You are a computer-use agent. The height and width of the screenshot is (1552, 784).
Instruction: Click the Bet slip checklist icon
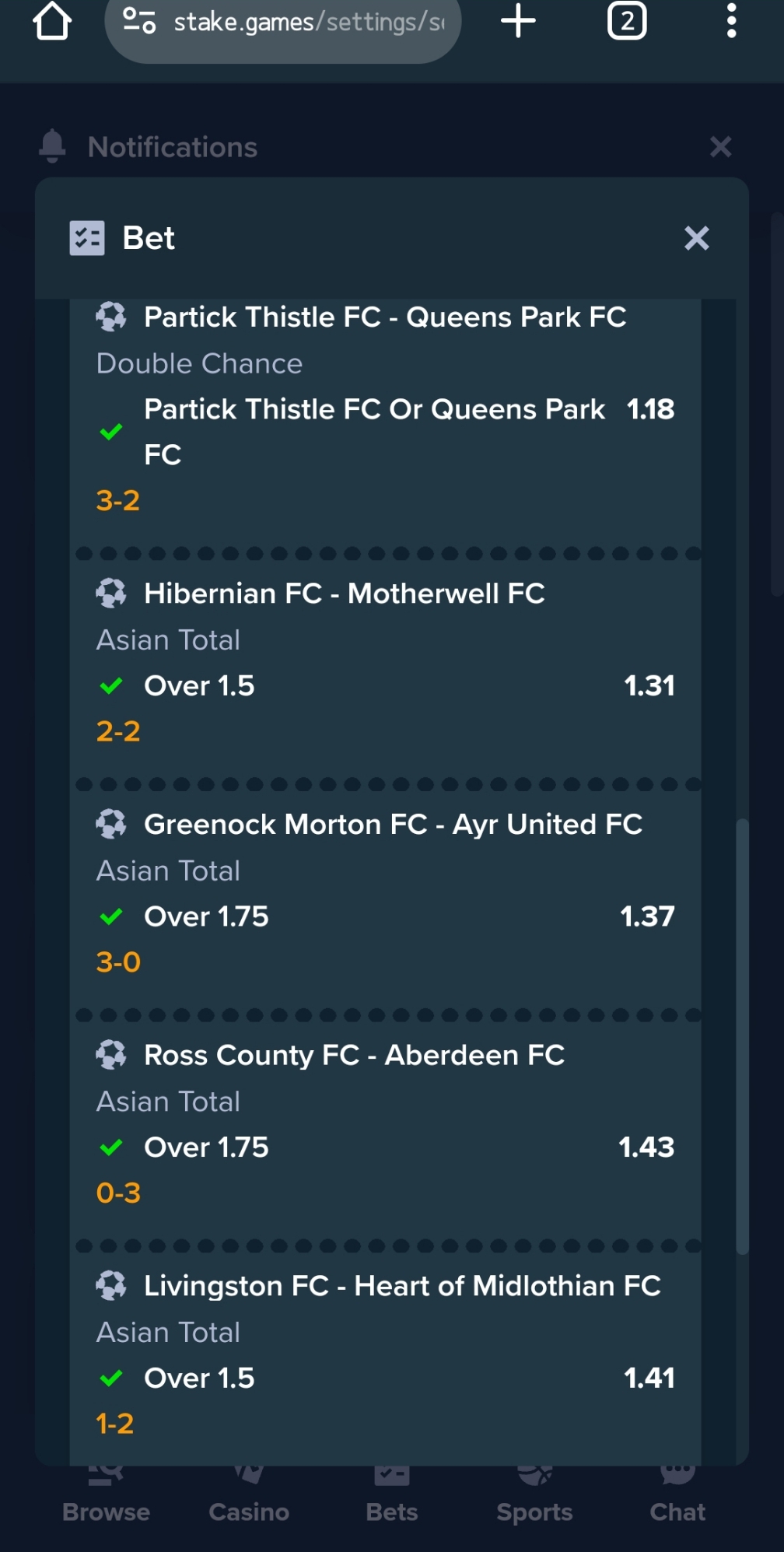pos(87,238)
